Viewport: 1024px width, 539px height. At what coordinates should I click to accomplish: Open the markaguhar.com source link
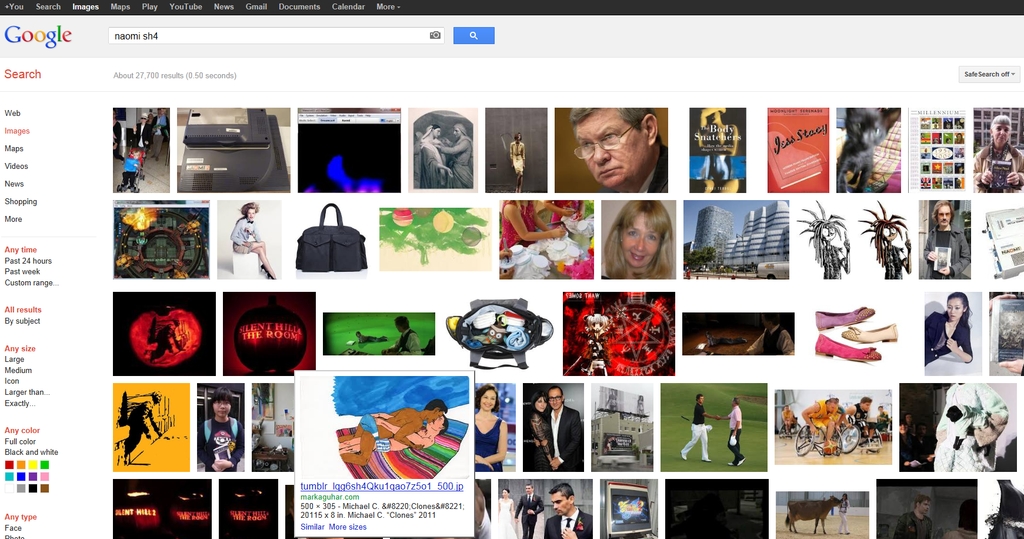tap(330, 497)
